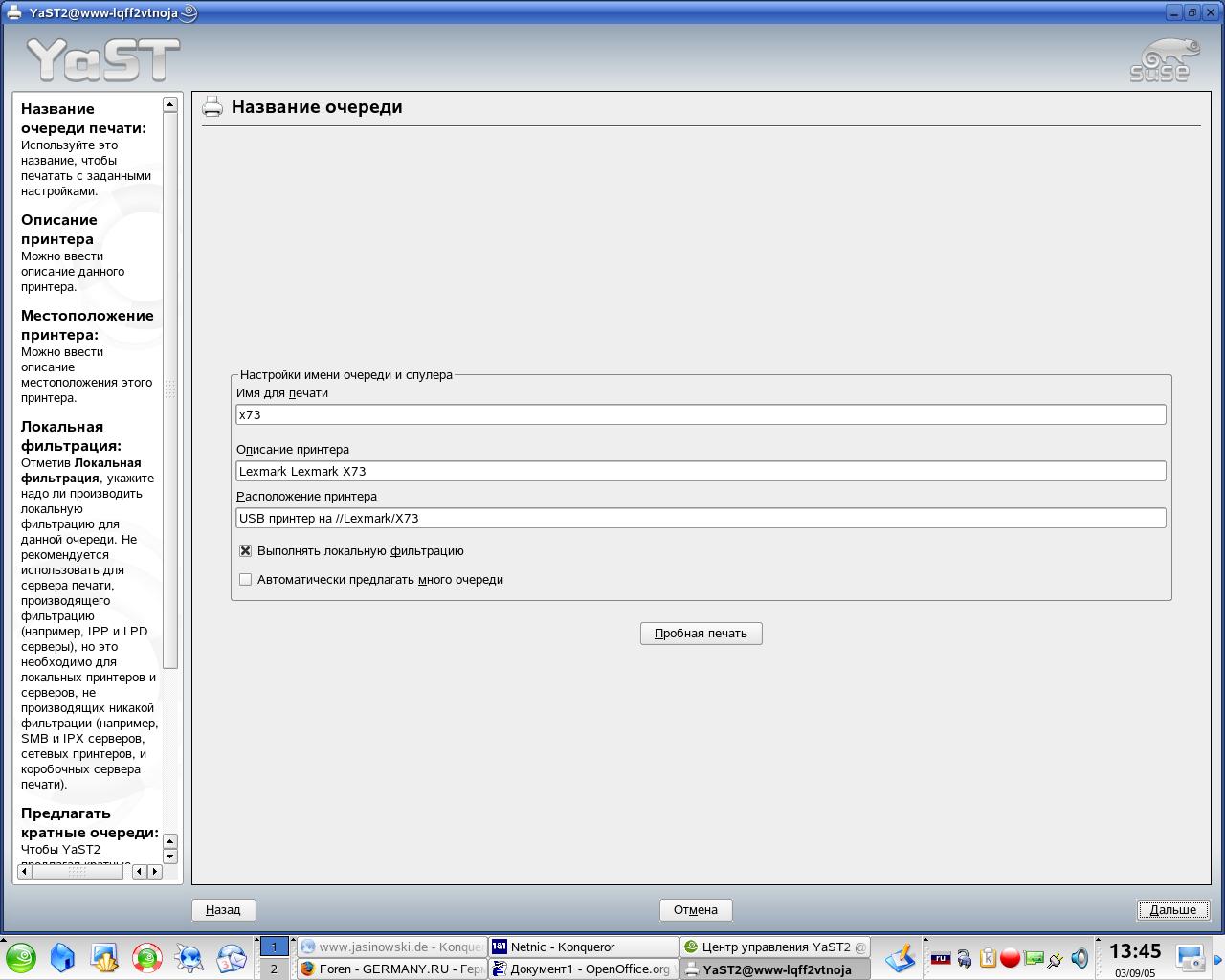Image resolution: width=1225 pixels, height=980 pixels.
Task: Switch to Центр управления YaST2 taskbar window
Action: (775, 947)
